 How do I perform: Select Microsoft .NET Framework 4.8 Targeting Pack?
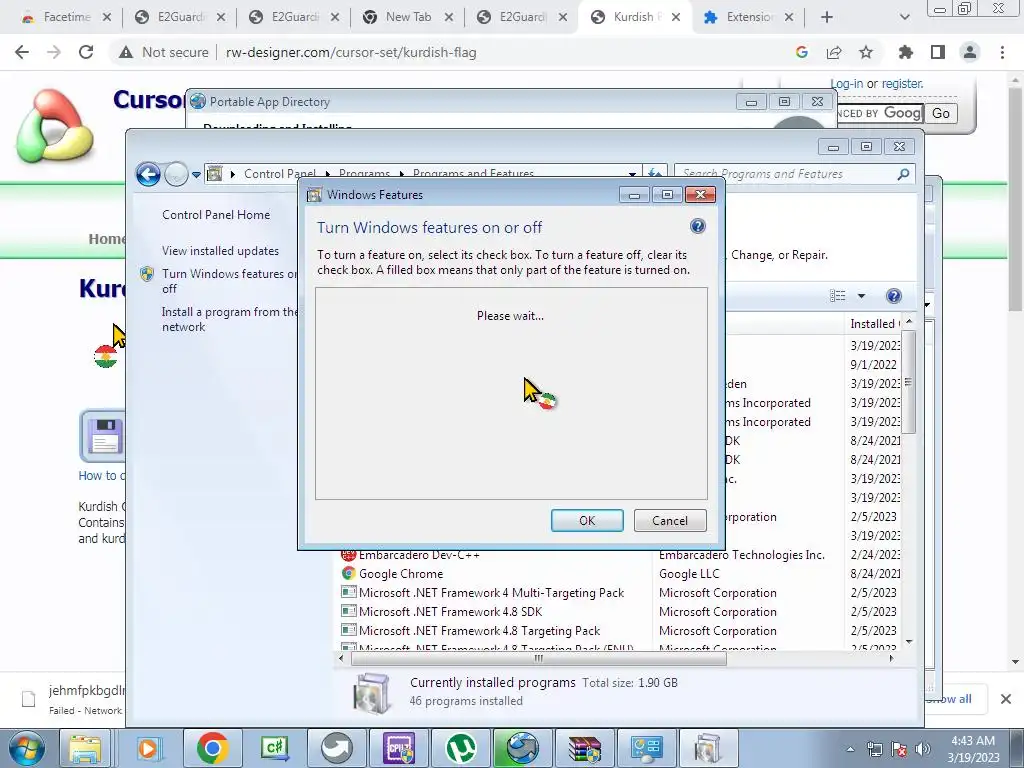coord(479,630)
